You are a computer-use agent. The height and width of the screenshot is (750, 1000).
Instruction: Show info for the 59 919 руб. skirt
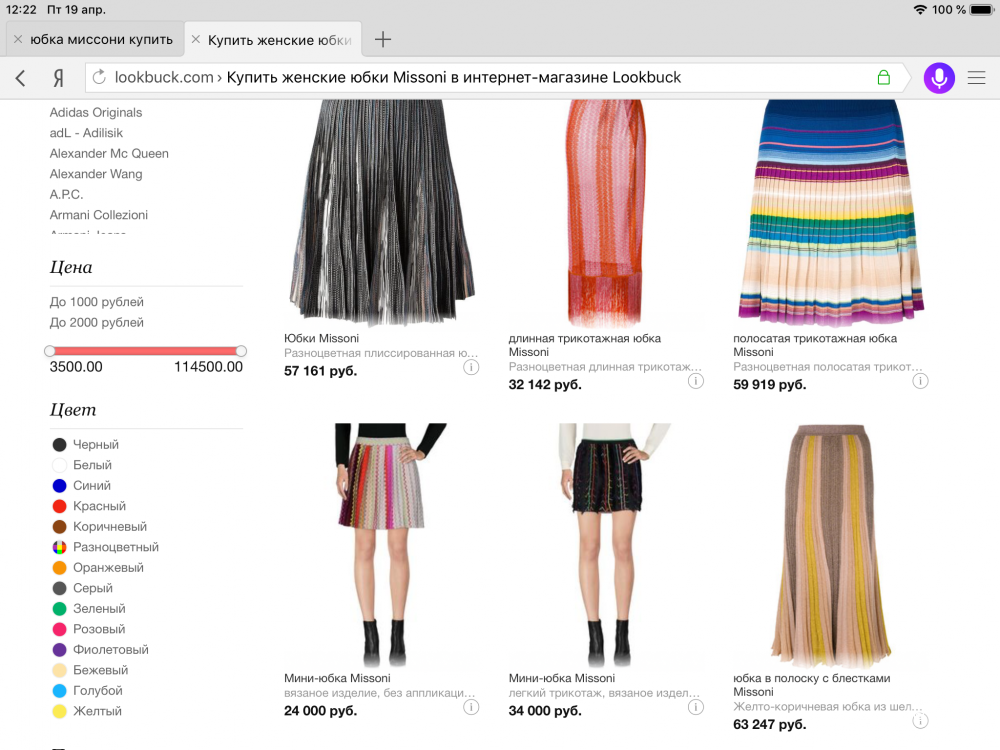(920, 381)
